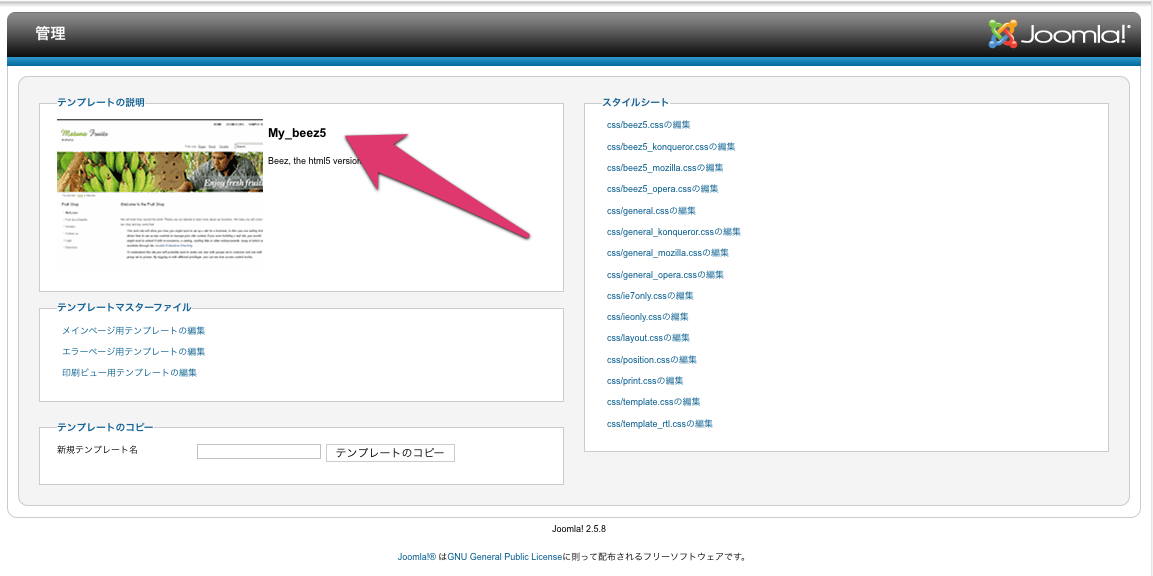Open css/beez5_mozilla.css editor
The image size is (1153, 576).
[665, 167]
